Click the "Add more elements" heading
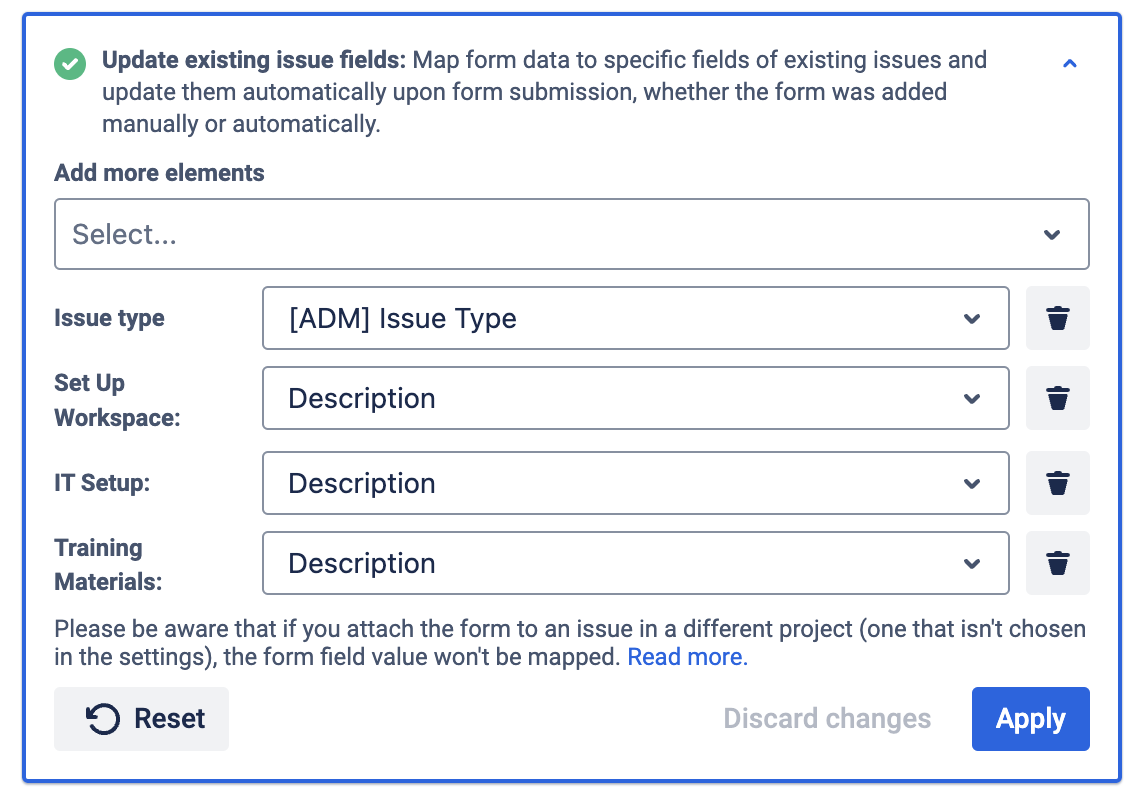The image size is (1144, 804). (x=159, y=173)
